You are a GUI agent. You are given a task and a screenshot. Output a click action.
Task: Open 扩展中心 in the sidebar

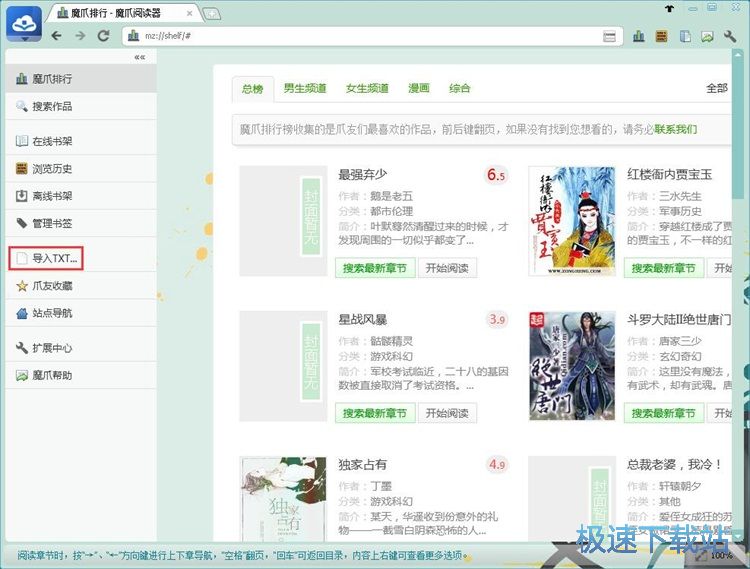coord(81,348)
